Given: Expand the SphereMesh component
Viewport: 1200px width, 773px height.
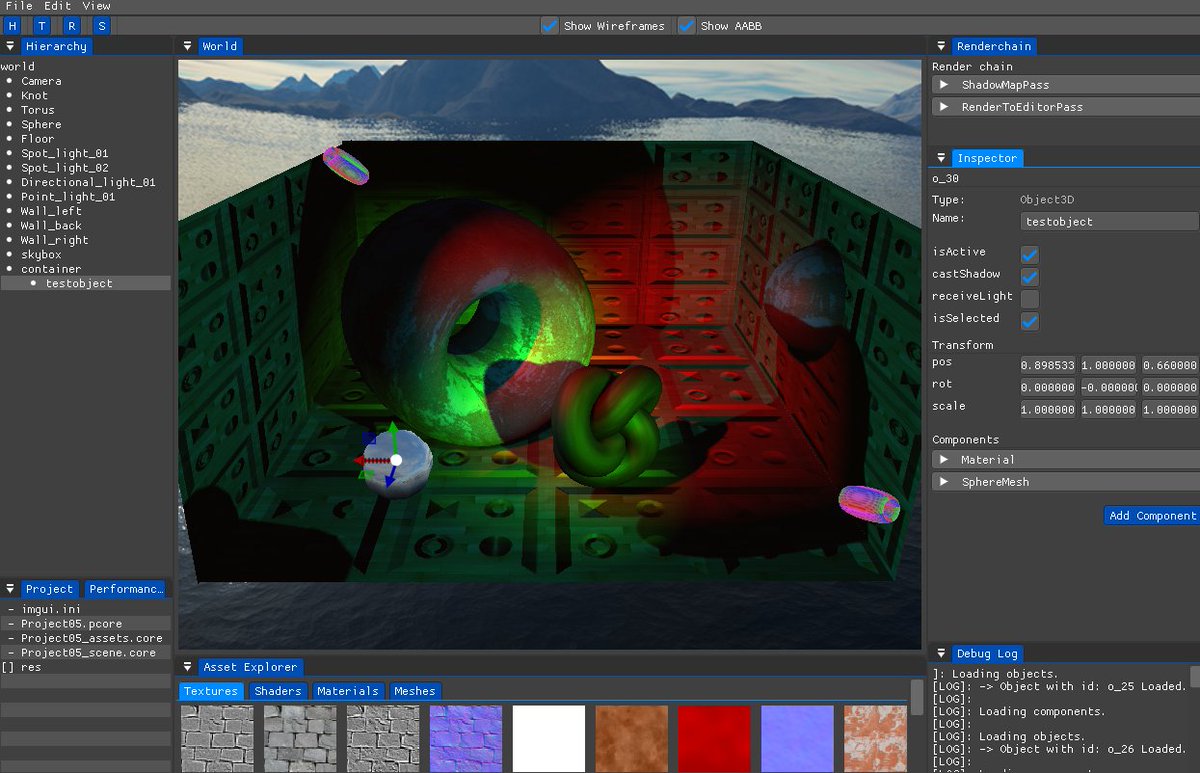Looking at the screenshot, I should click(1066, 482).
